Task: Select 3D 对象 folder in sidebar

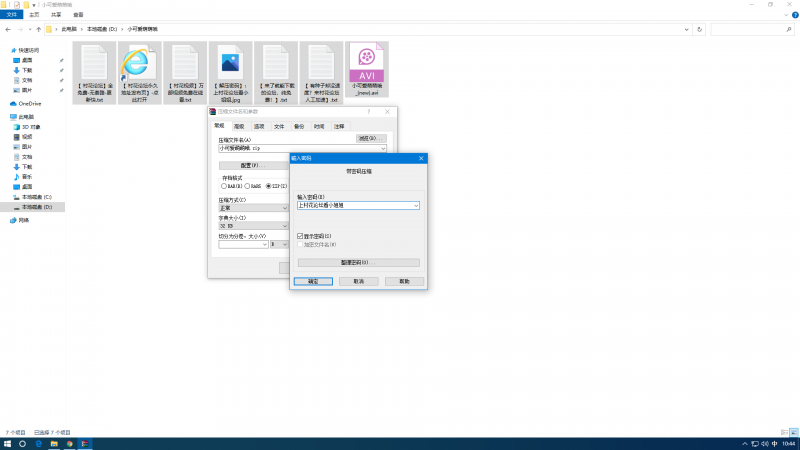Action: 32,128
